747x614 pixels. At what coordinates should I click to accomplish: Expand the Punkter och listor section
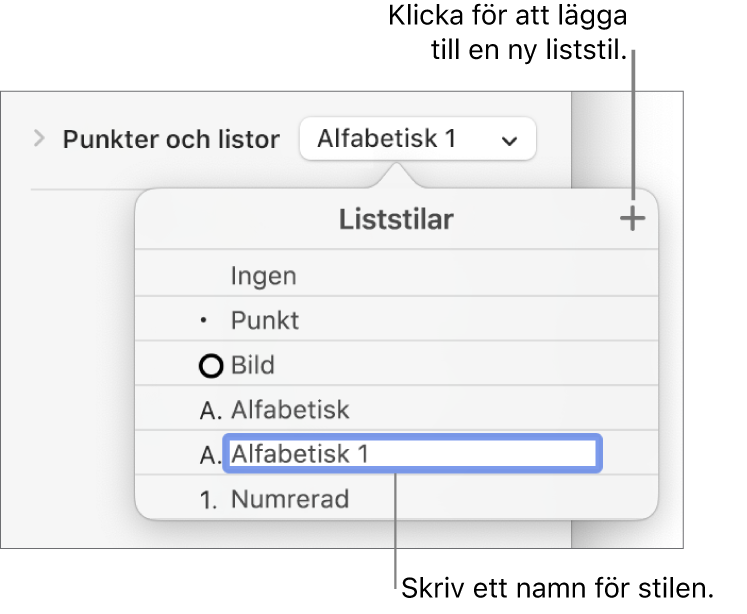click(40, 139)
